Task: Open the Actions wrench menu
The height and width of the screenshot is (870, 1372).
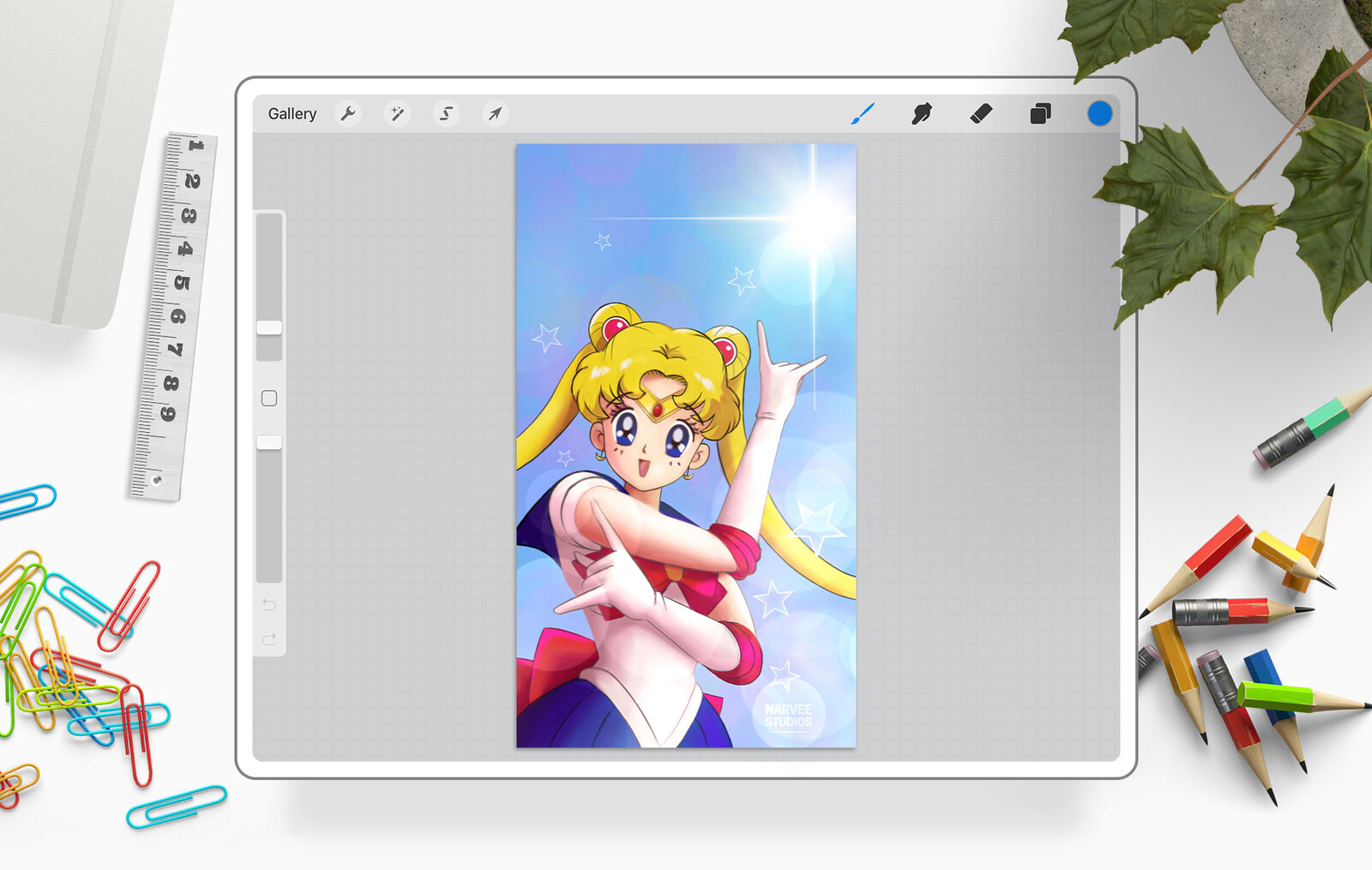Action: coord(348,114)
